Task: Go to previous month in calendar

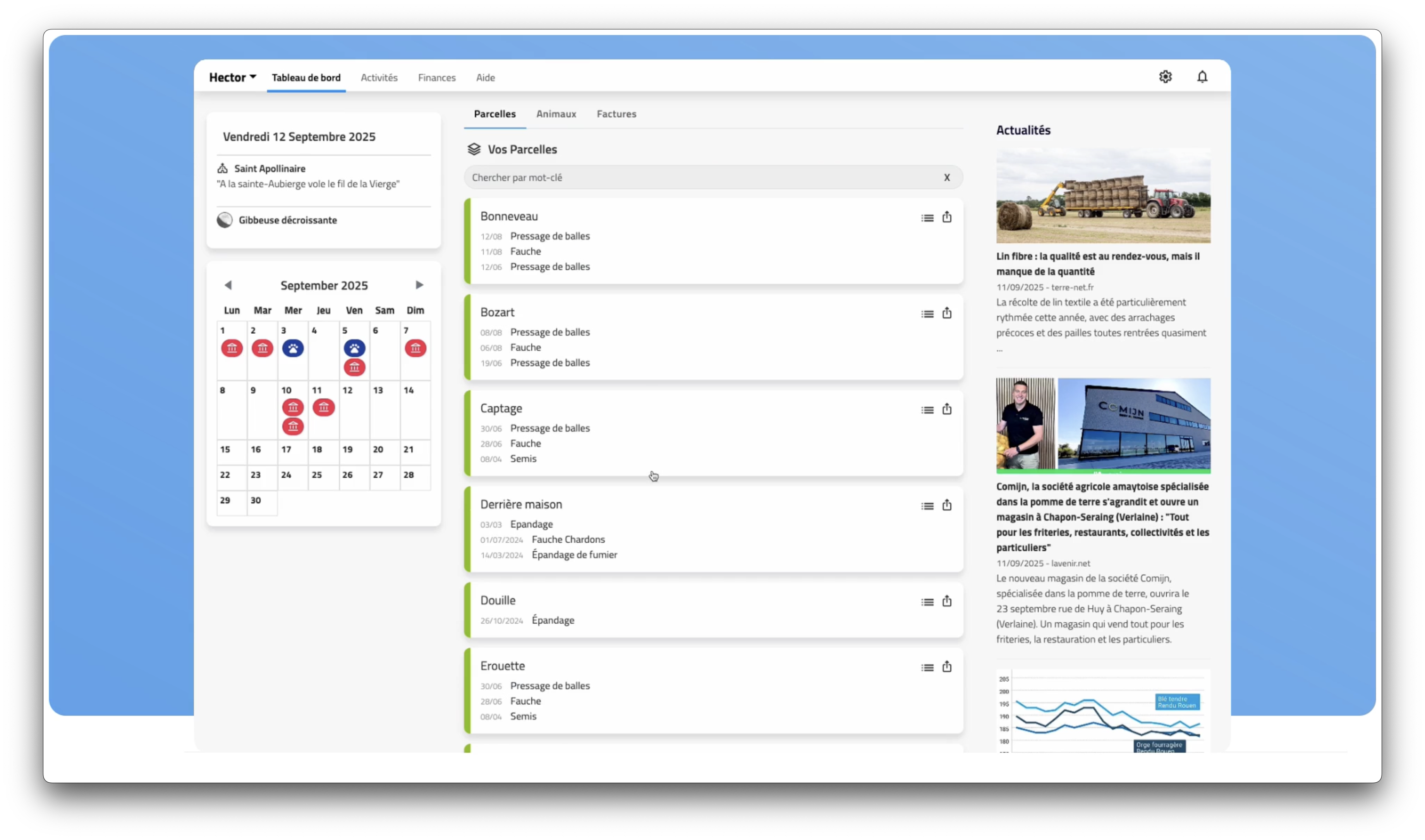Action: tap(228, 285)
